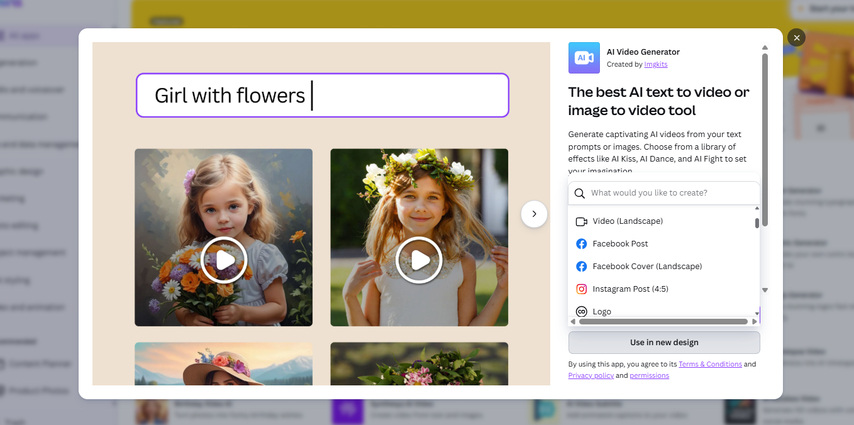
Task: Close the app dialog with the X button
Action: click(x=796, y=38)
